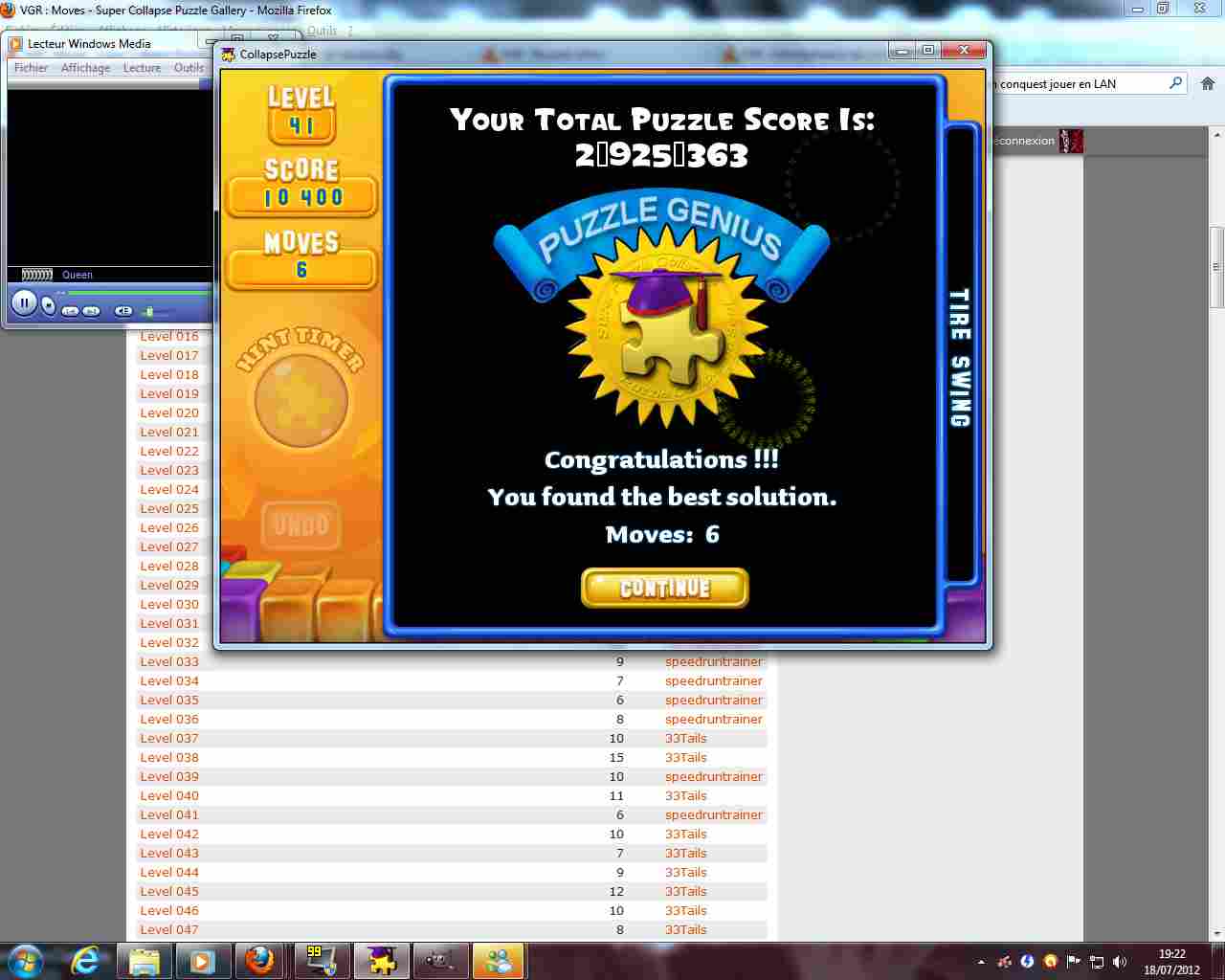Open Windows Explorer folder from taskbar
Viewport: 1225px width, 980px height.
point(145,960)
